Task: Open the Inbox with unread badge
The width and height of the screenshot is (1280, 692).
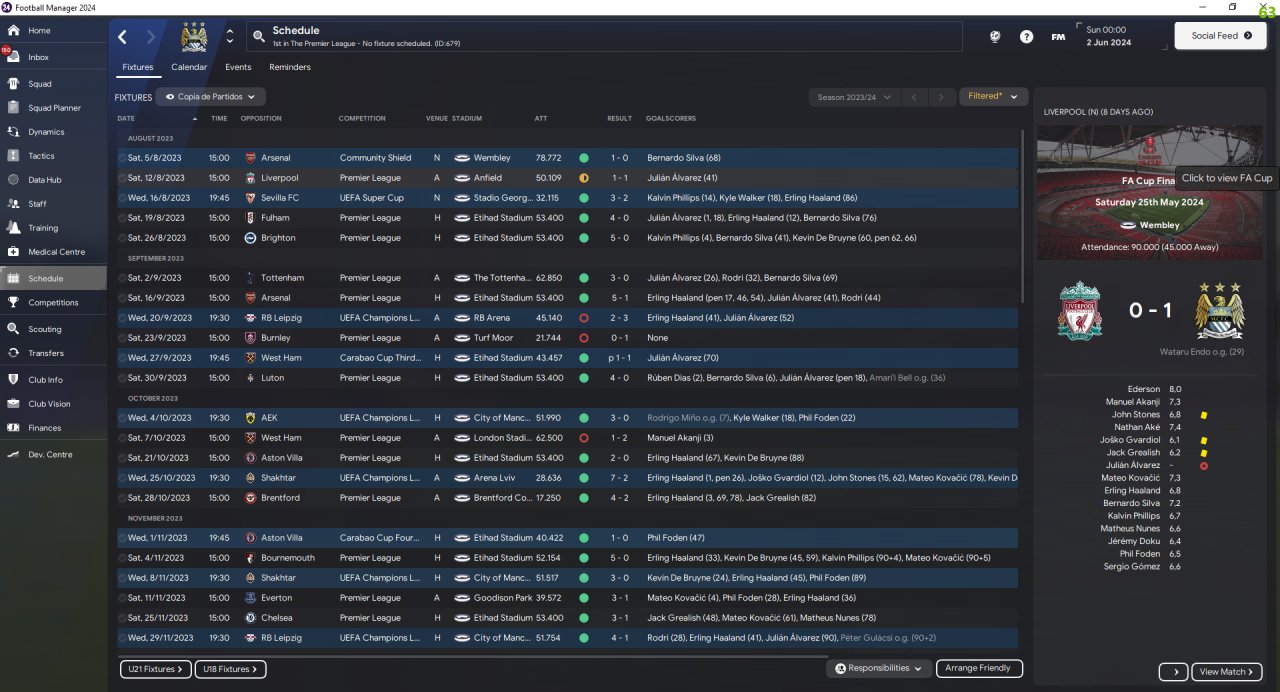Action: coord(53,57)
